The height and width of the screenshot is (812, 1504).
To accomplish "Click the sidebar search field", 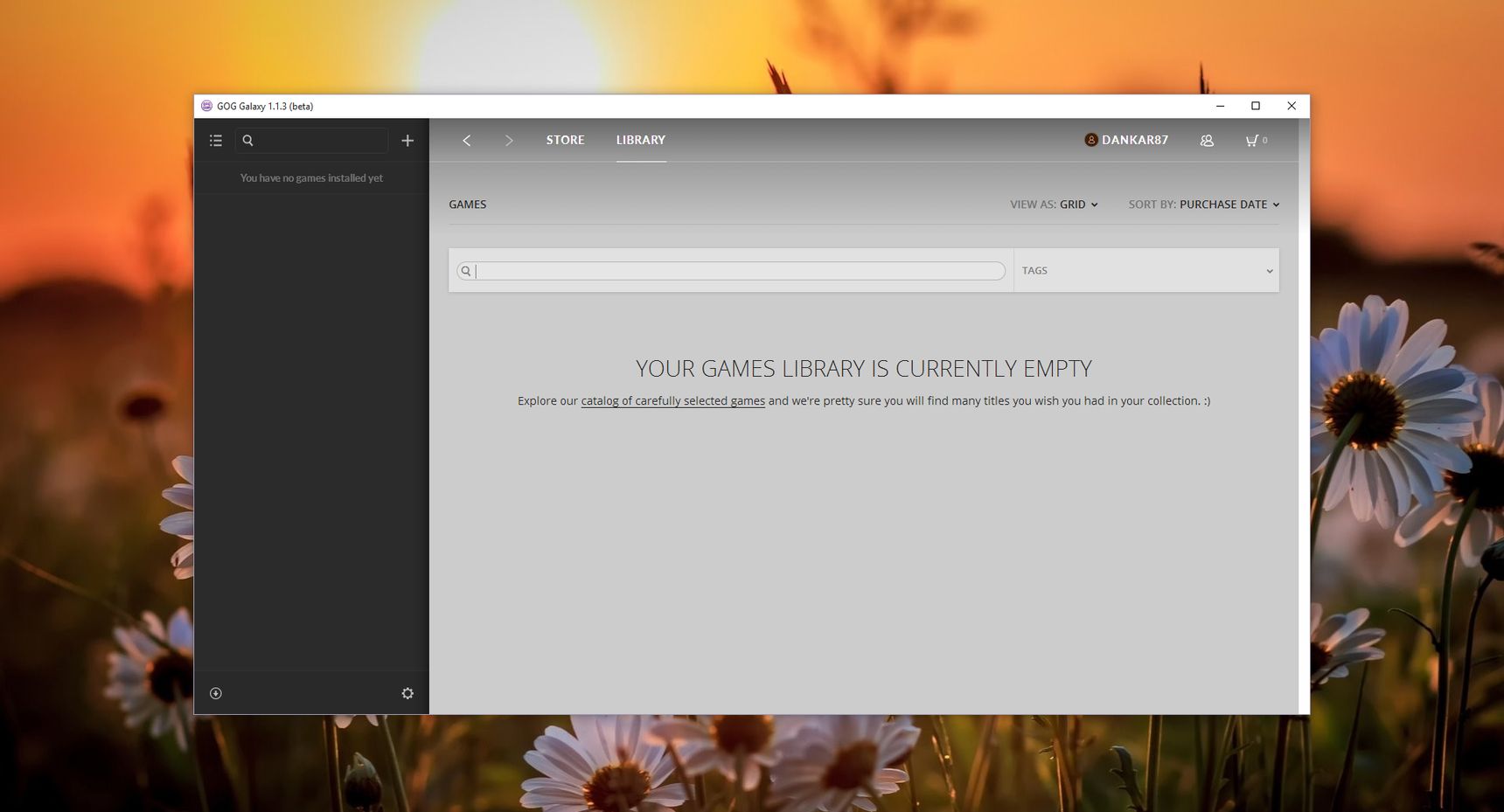I will click(311, 141).
